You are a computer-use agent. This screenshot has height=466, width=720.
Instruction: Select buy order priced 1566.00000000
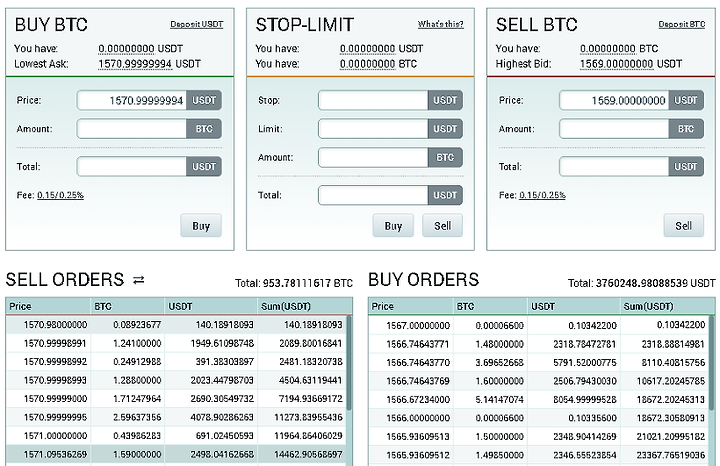539,418
